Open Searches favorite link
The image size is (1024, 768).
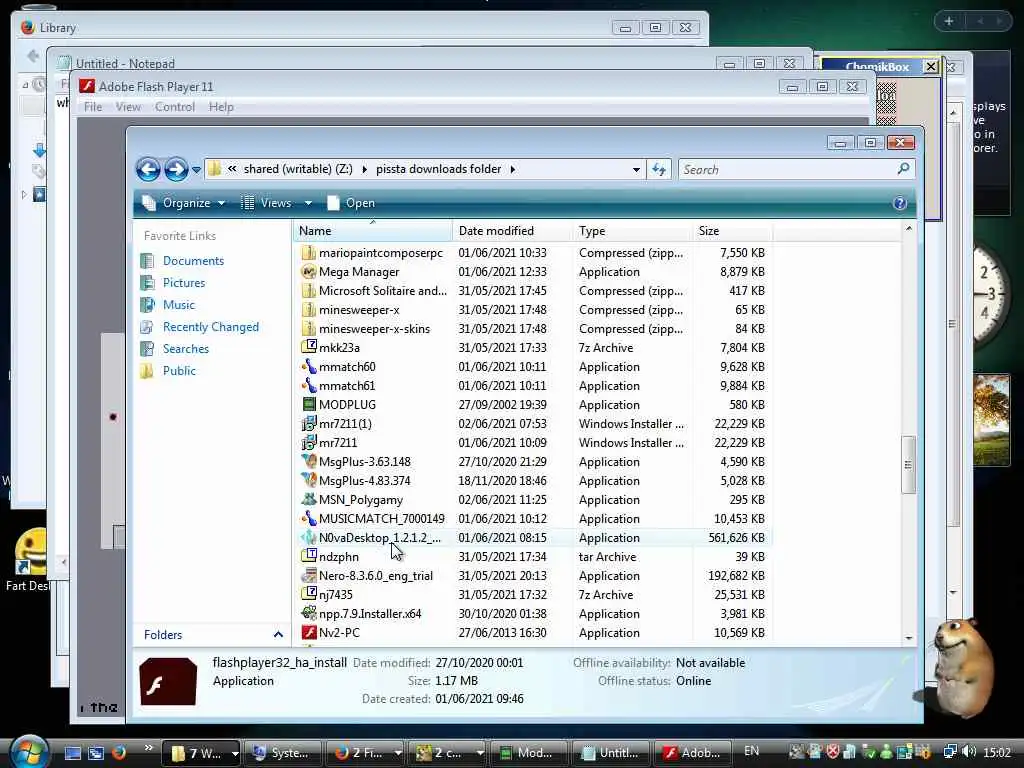(x=186, y=349)
